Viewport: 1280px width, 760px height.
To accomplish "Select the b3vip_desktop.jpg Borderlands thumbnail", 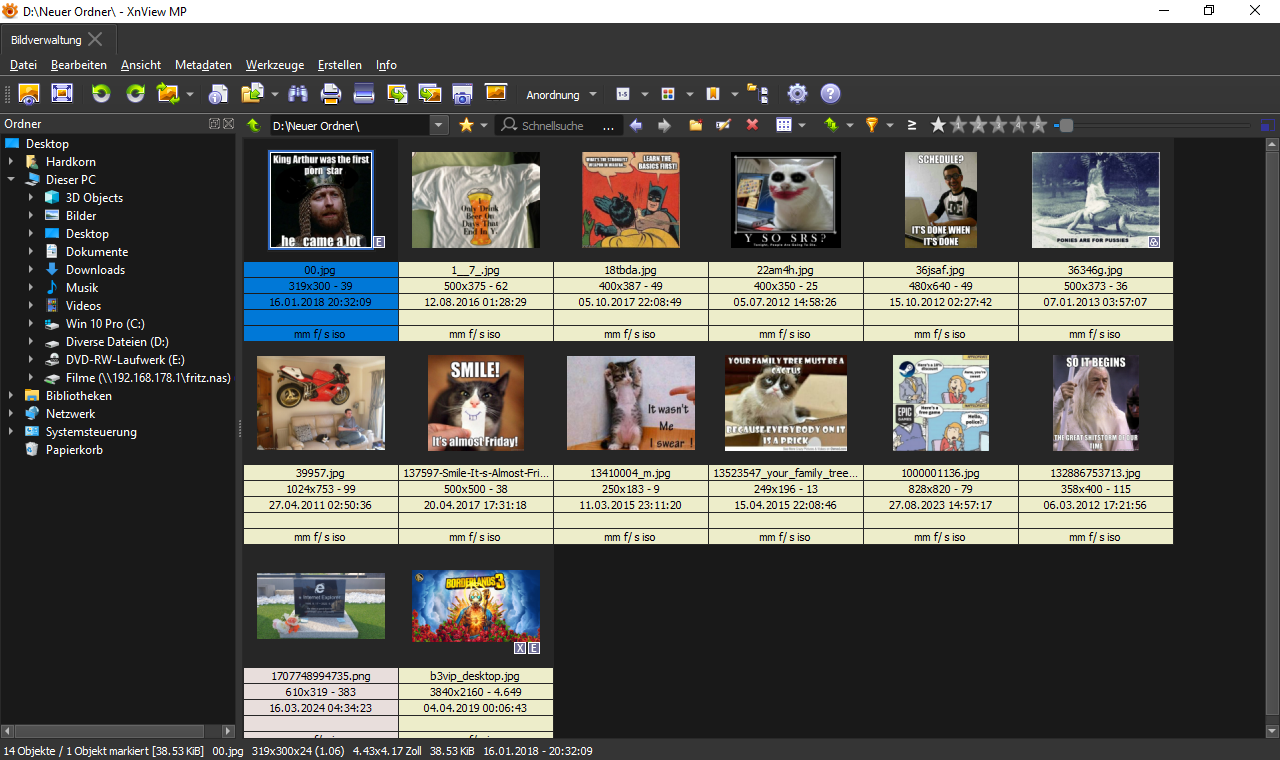I will coord(476,606).
